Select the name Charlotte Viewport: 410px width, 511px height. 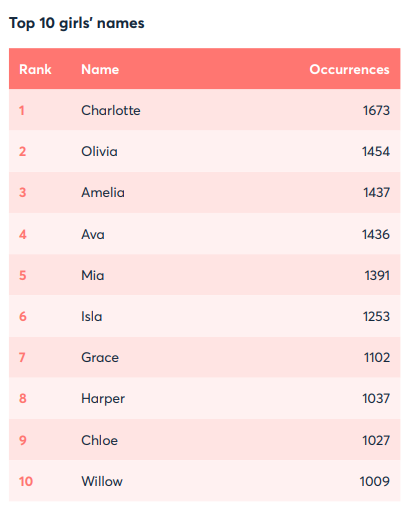[111, 110]
